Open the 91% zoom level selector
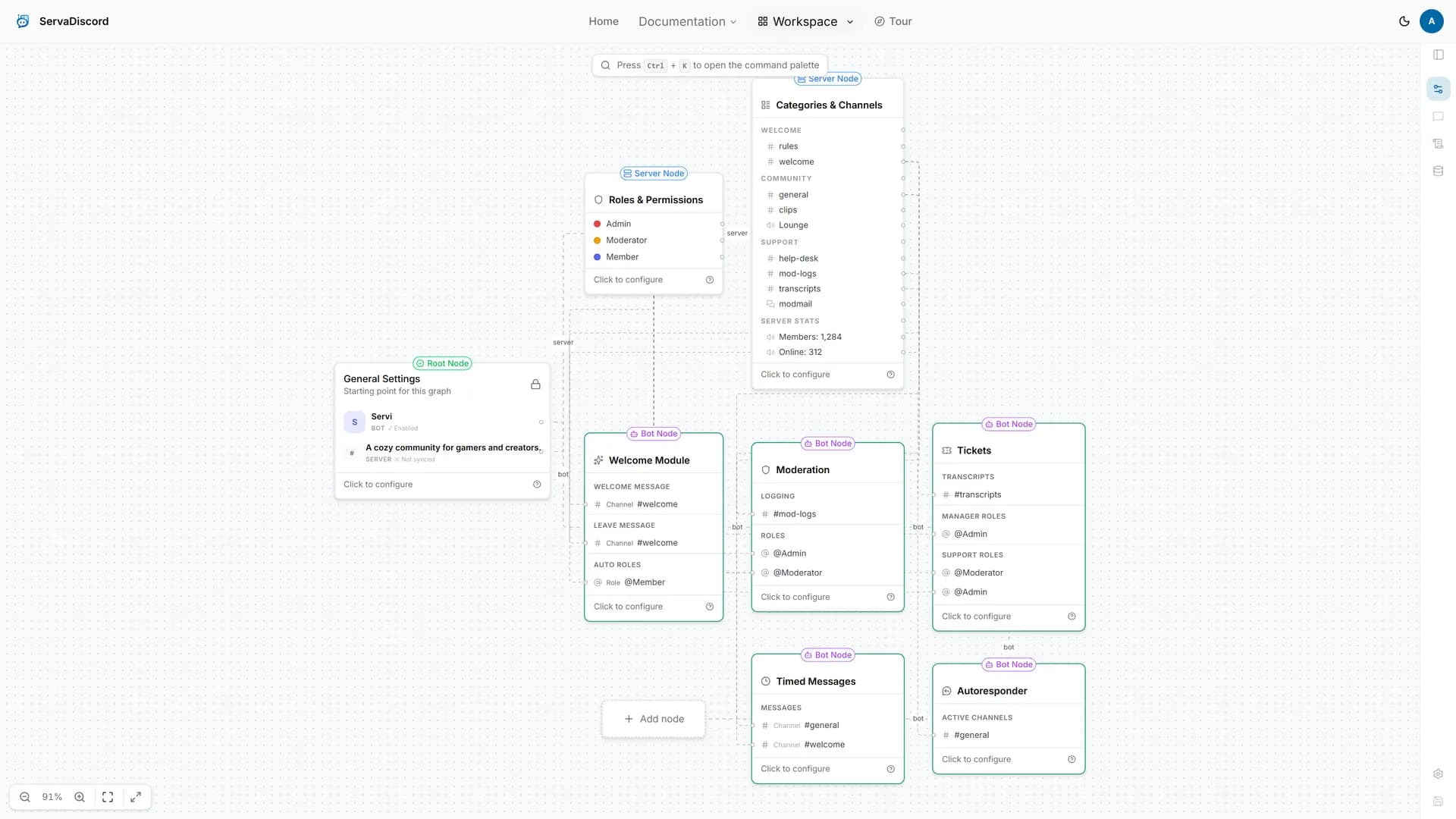The image size is (1456, 819). click(52, 797)
